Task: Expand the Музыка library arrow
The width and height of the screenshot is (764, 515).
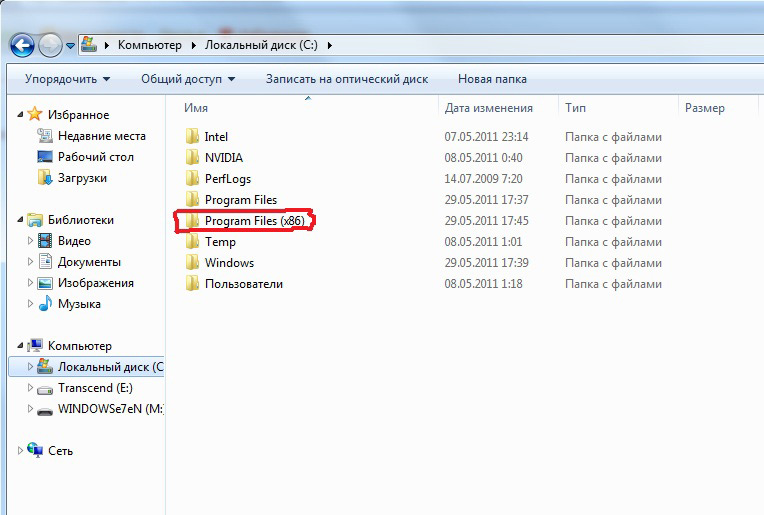Action: pos(30,304)
